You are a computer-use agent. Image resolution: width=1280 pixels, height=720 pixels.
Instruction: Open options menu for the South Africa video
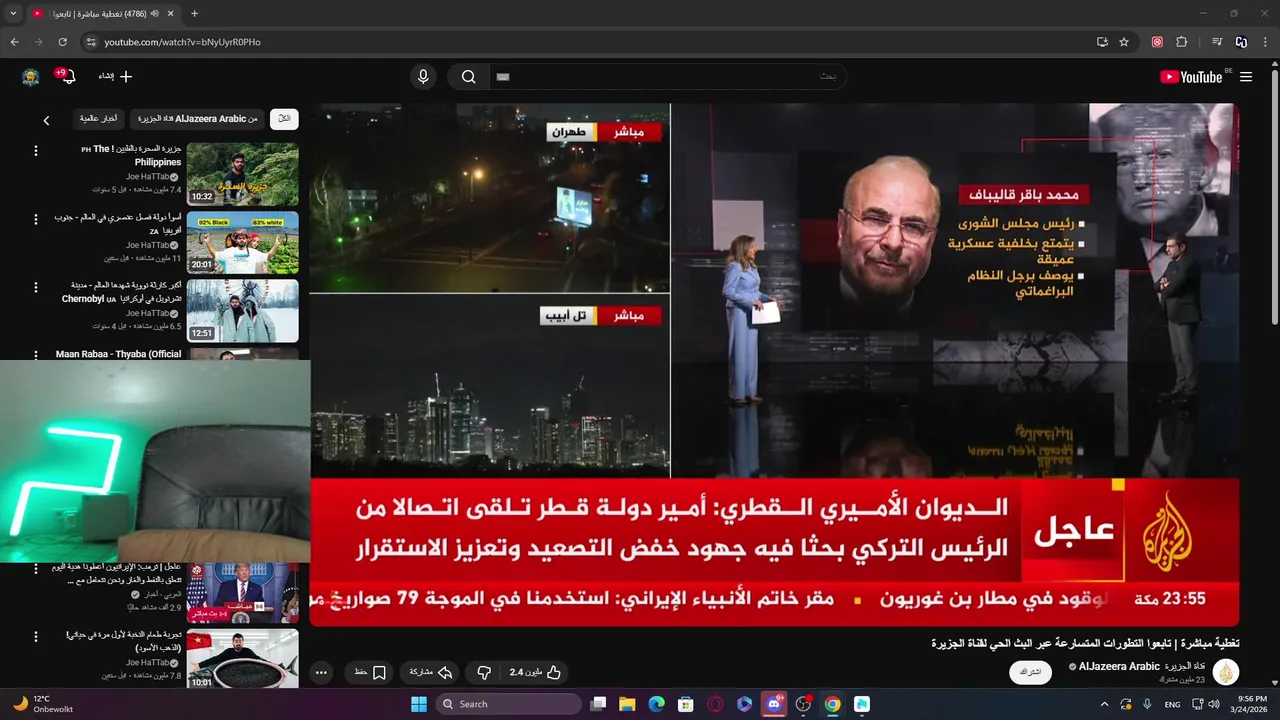pos(36,219)
